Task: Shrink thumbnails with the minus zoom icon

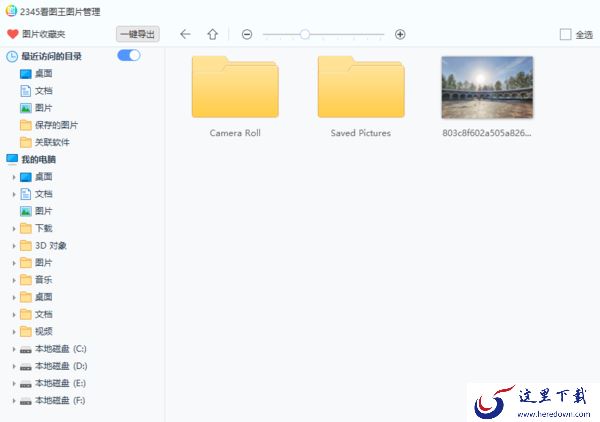Action: [247, 34]
